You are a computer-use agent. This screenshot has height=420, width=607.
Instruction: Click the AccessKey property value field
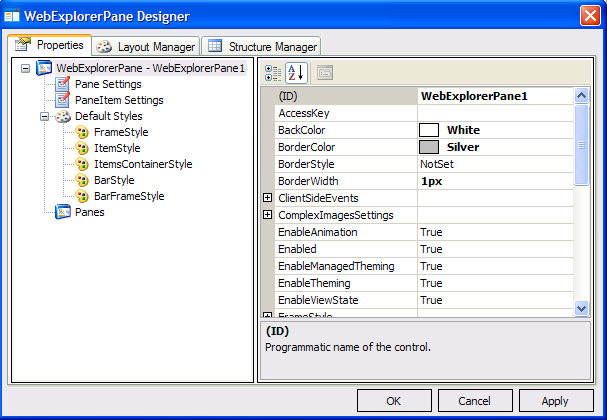coord(494,113)
